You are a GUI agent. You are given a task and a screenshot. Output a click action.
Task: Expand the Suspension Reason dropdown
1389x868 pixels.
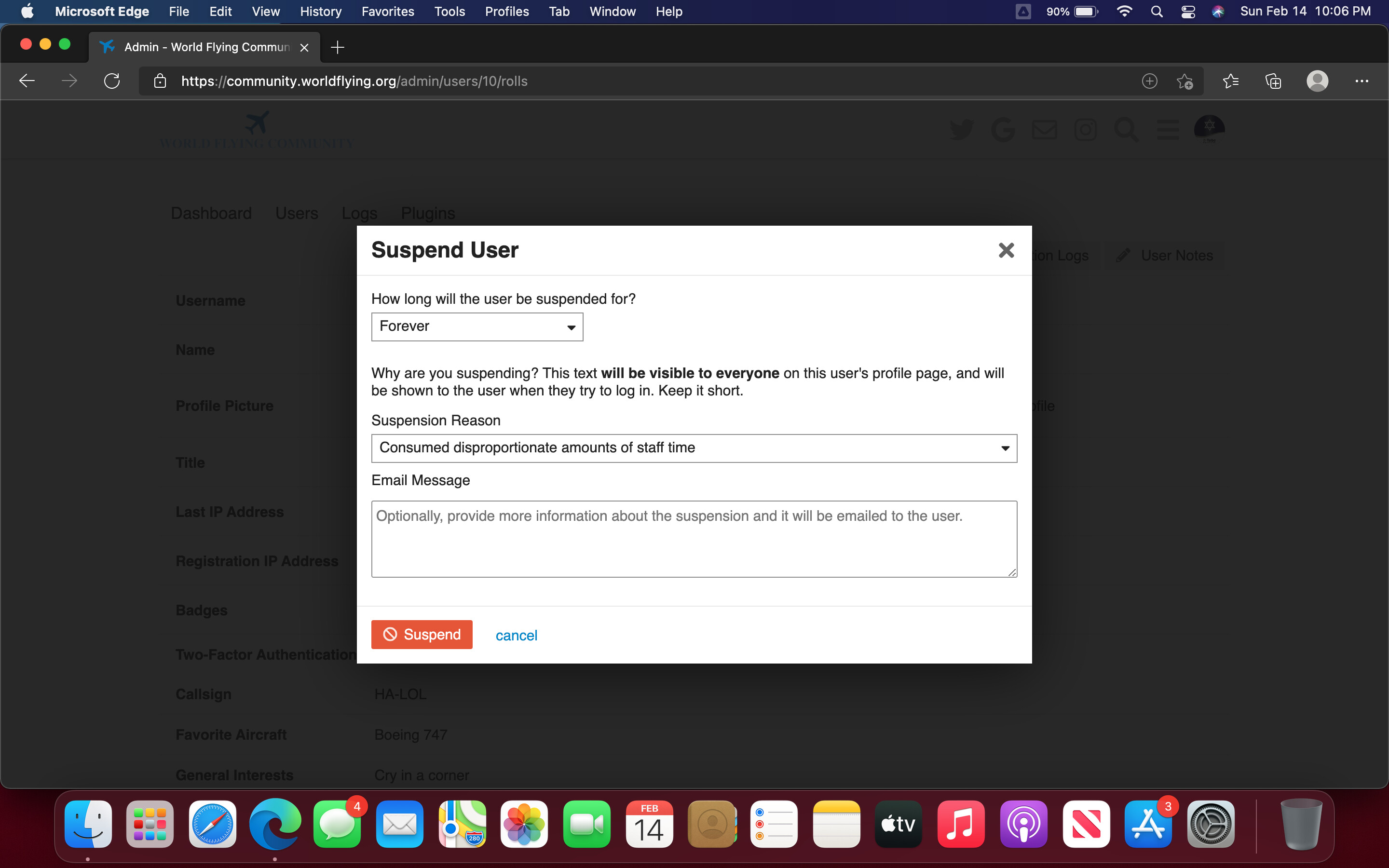tap(694, 448)
